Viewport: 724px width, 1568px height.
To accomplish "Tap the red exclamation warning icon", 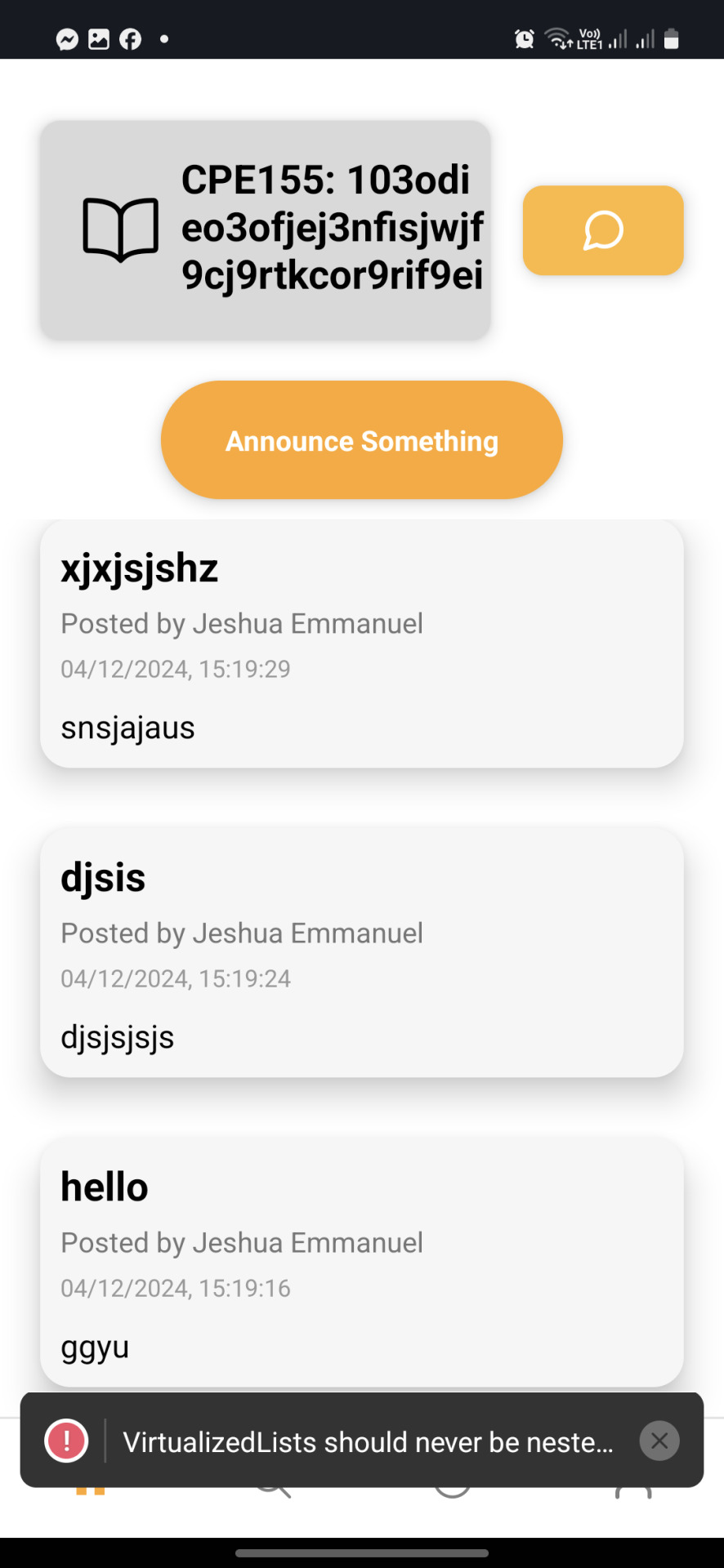I will click(x=66, y=1440).
